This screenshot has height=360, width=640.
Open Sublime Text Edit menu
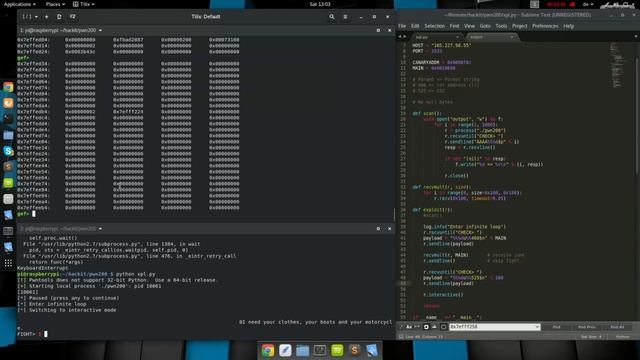415,26
